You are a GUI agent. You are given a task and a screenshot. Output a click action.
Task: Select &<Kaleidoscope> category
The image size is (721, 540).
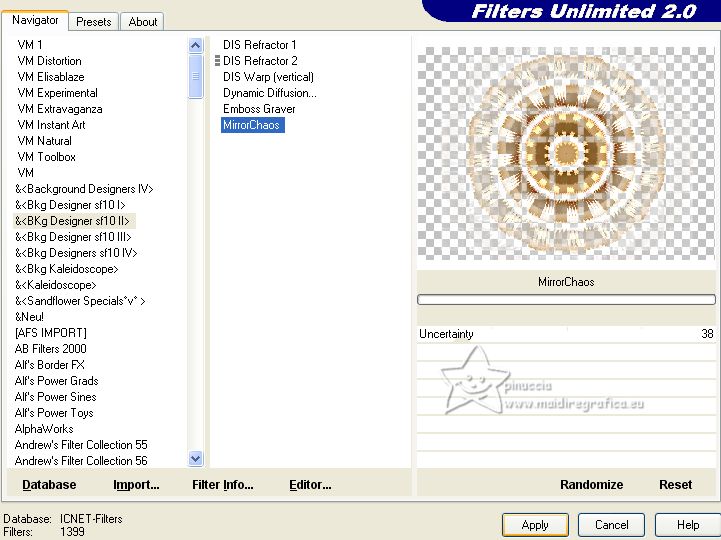point(56,285)
